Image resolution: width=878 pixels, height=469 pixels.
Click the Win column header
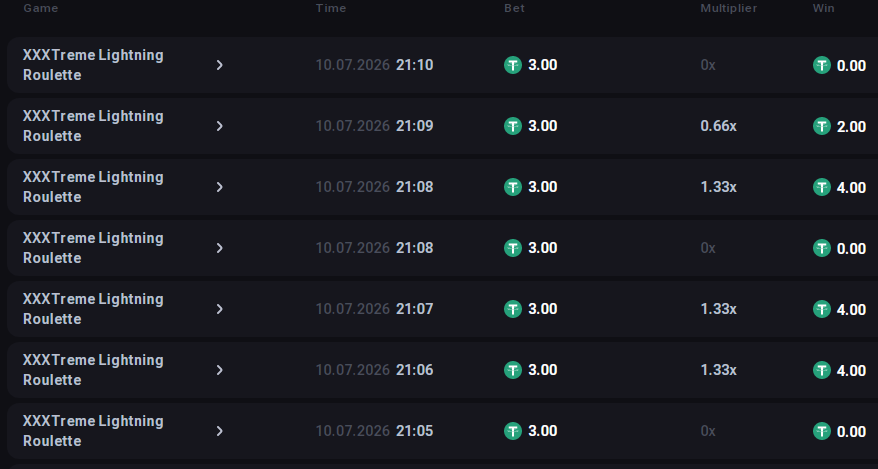824,8
